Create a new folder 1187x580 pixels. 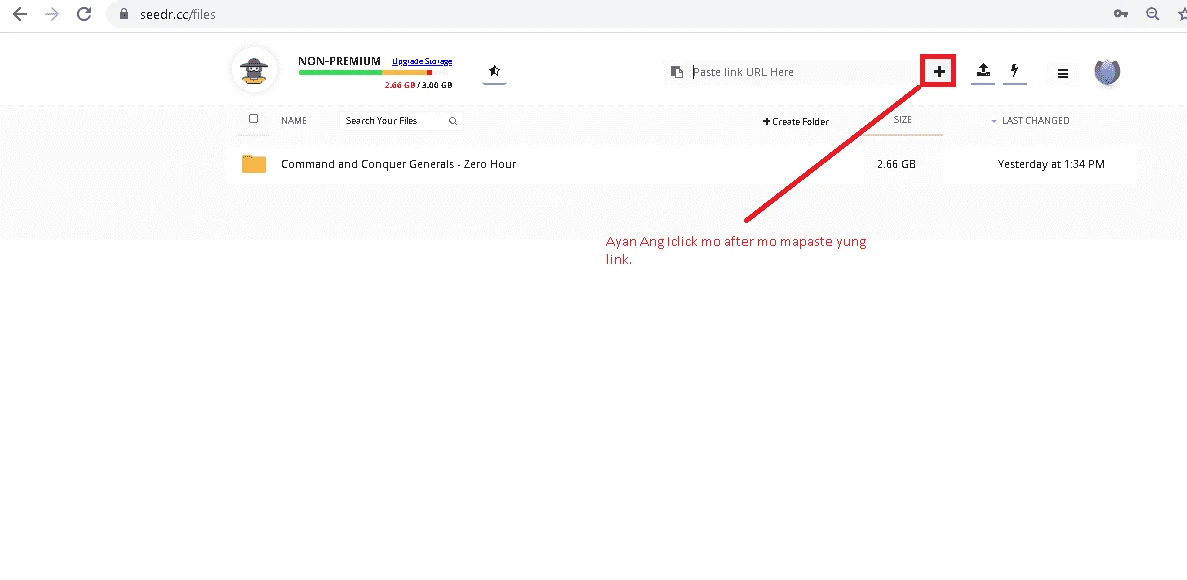796,121
